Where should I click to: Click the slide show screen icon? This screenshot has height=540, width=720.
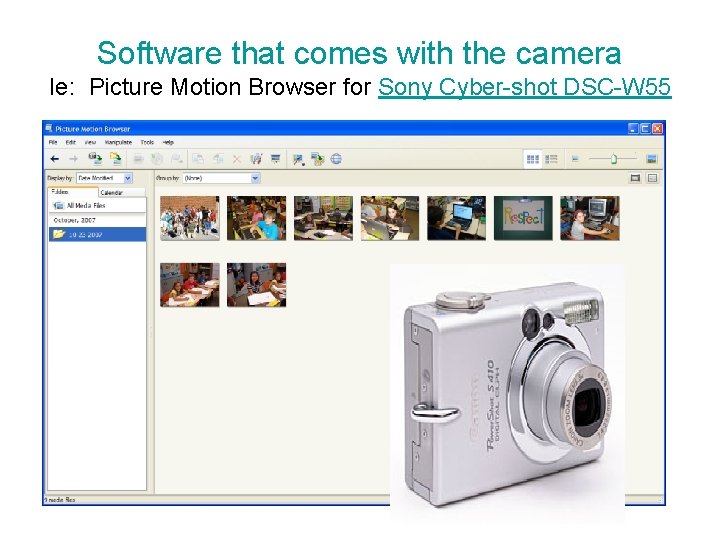[x=276, y=159]
